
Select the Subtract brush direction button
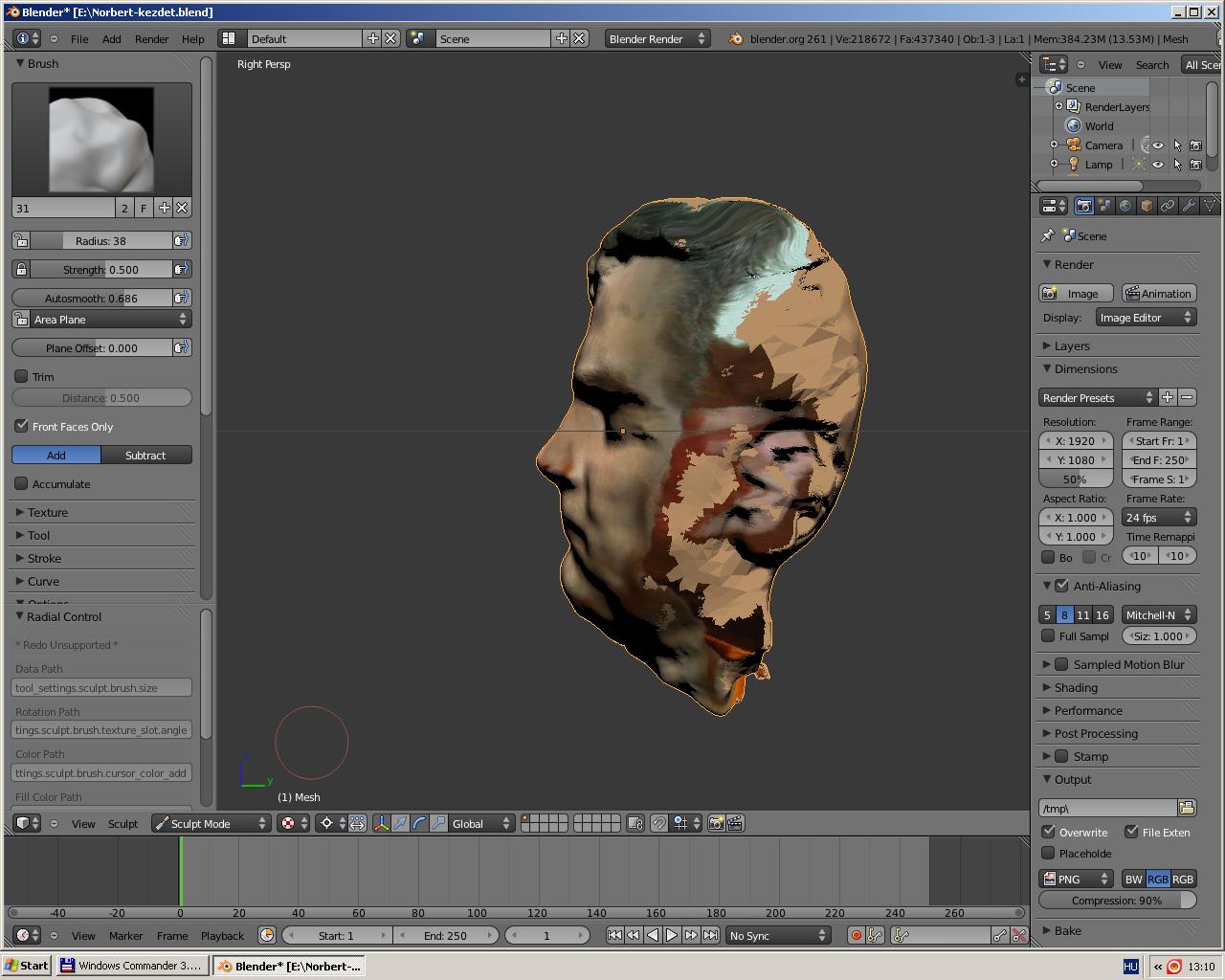(145, 455)
